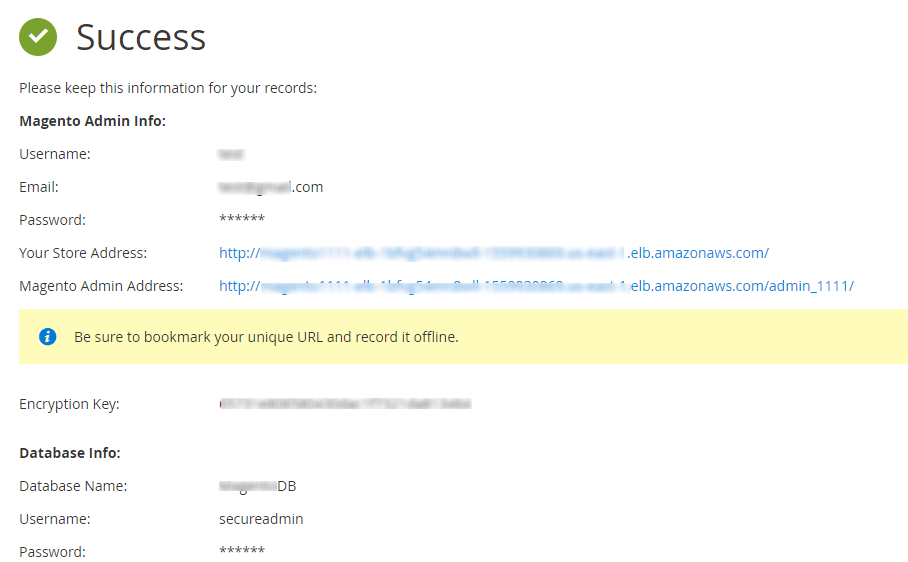Click the Your Store Address label
The image size is (908, 562).
[83, 253]
